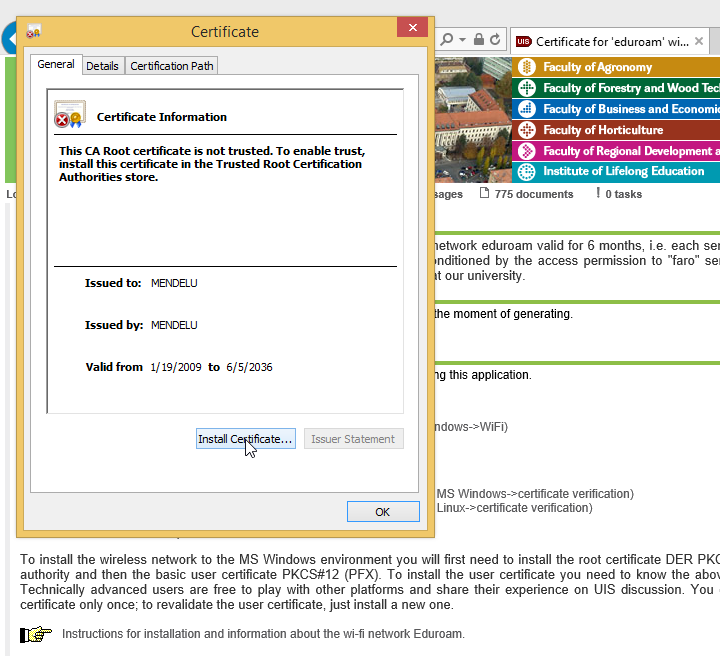Click the Faculty of Agronomy round icon
This screenshot has width=720, height=656.
[527, 67]
